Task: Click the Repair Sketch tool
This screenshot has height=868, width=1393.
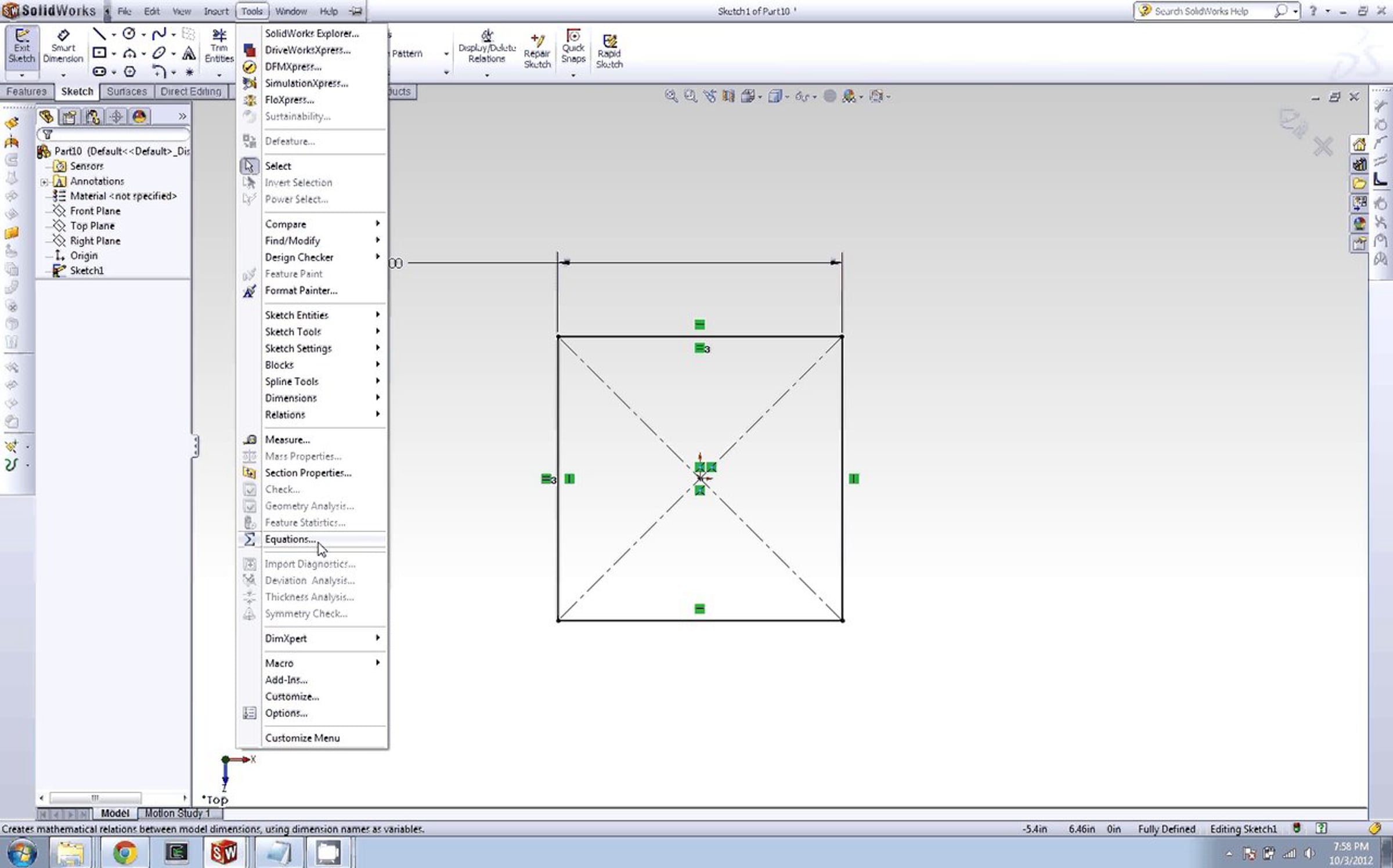Action: (537, 51)
